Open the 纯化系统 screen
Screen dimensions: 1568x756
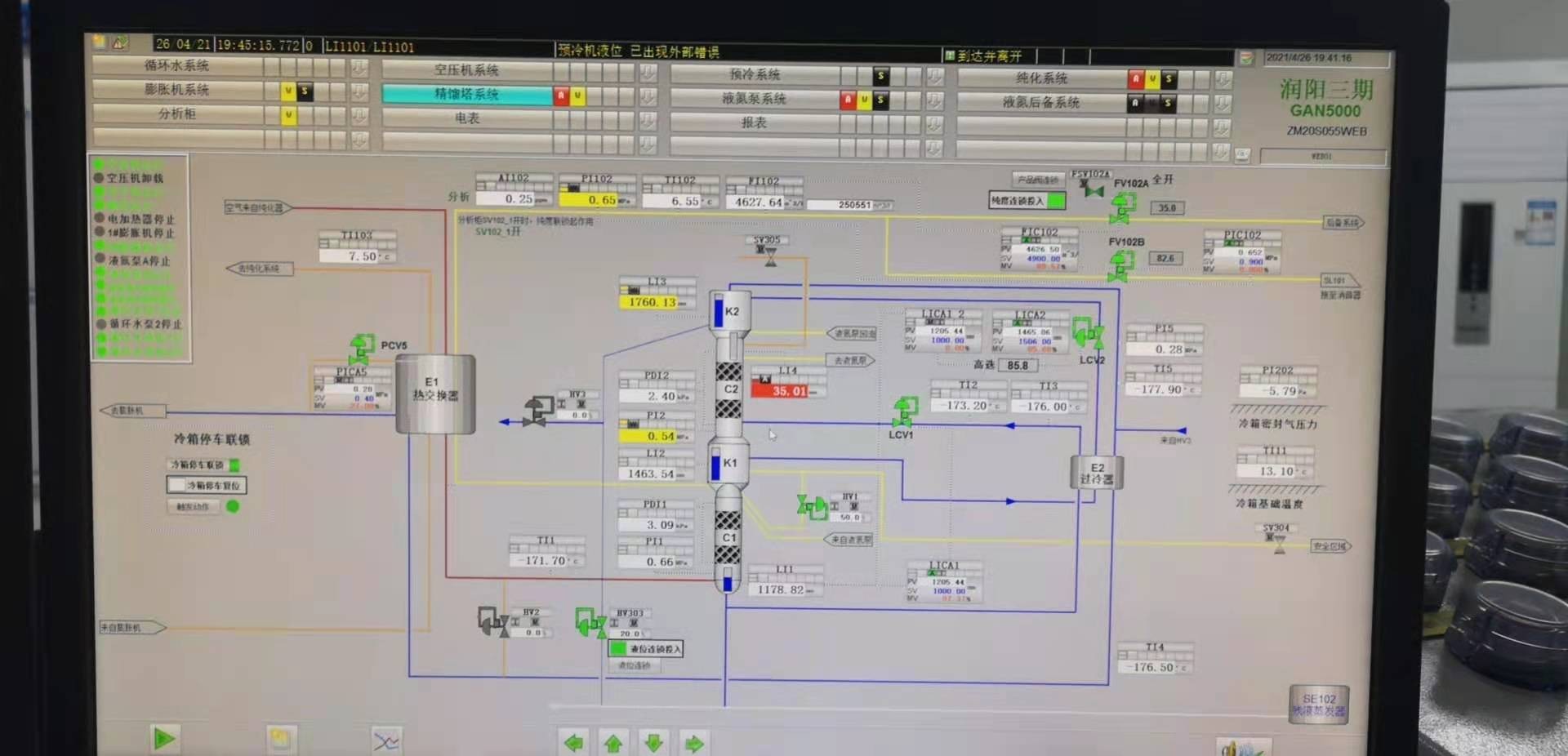pyautogui.click(x=1041, y=78)
